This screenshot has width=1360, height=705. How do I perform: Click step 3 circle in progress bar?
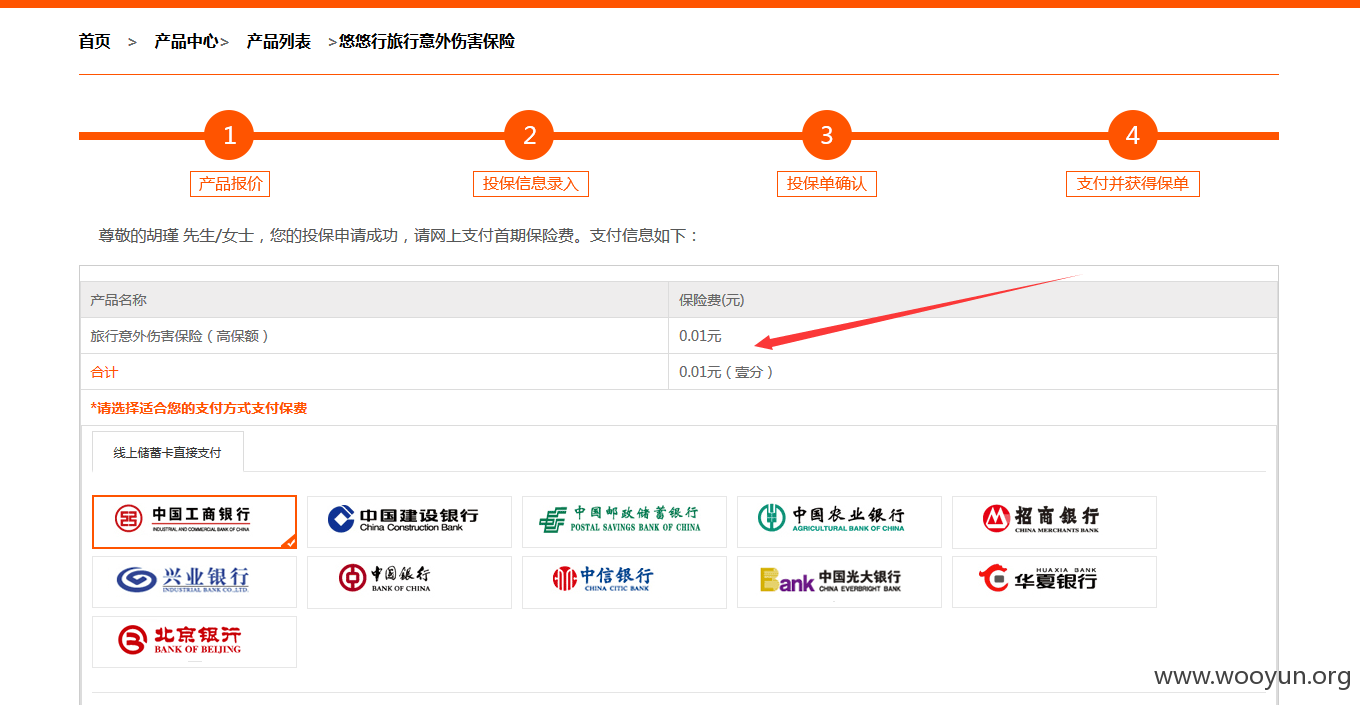click(827, 135)
